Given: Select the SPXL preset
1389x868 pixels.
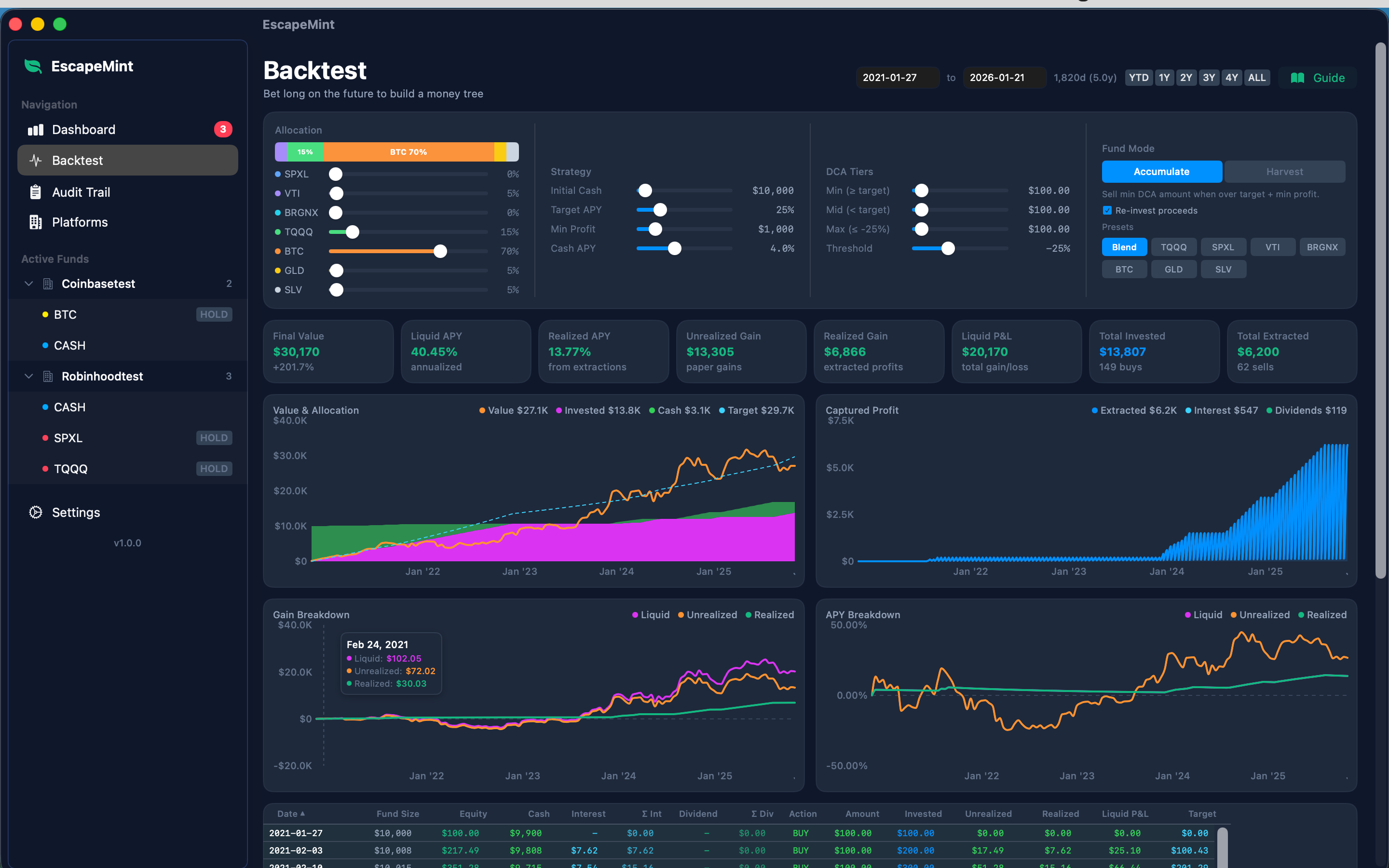Looking at the screenshot, I should [1223, 247].
